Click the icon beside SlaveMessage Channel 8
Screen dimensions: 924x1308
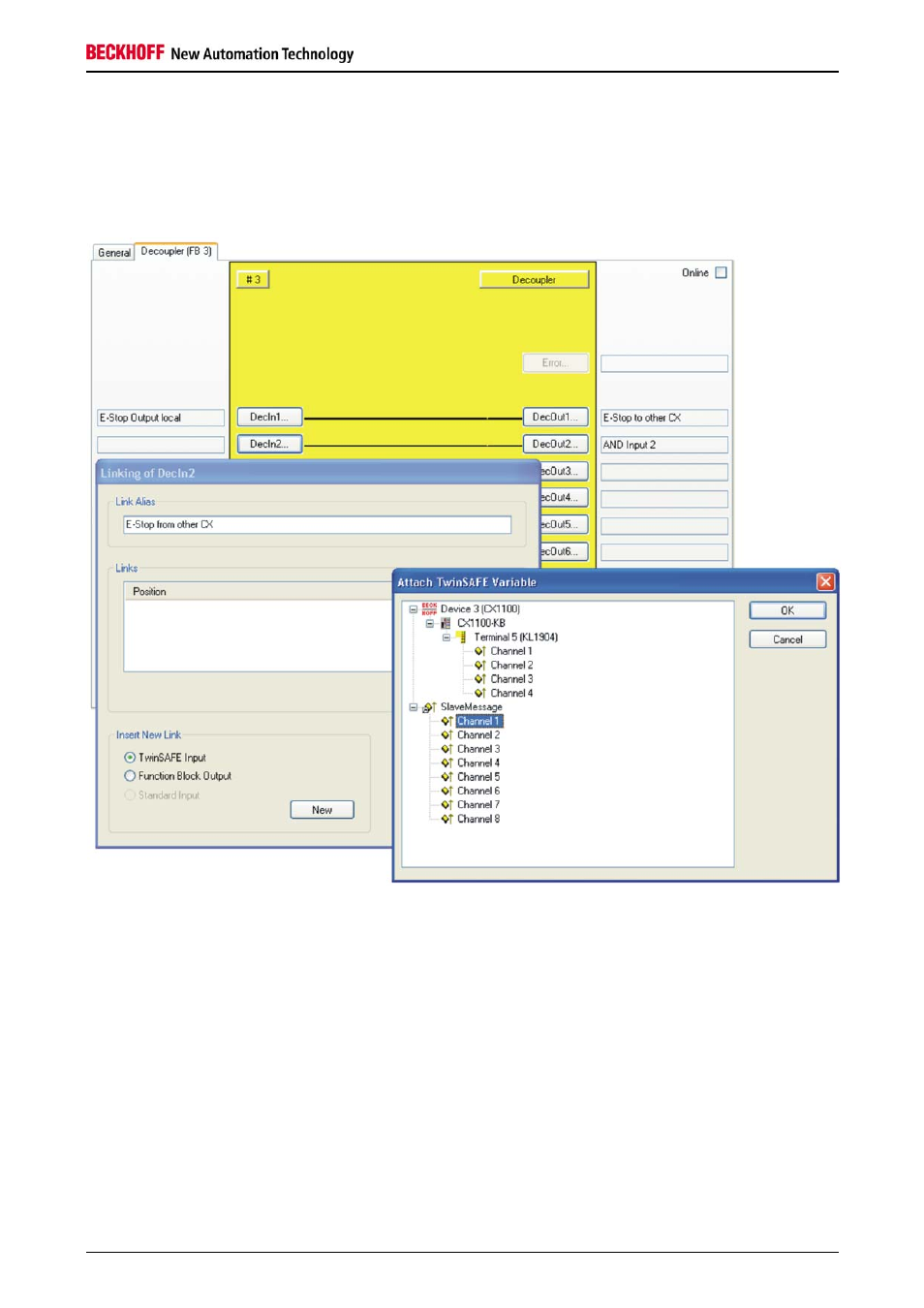click(x=447, y=819)
